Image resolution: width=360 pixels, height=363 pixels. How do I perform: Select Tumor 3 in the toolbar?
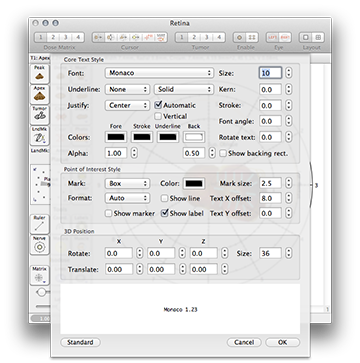[206, 37]
